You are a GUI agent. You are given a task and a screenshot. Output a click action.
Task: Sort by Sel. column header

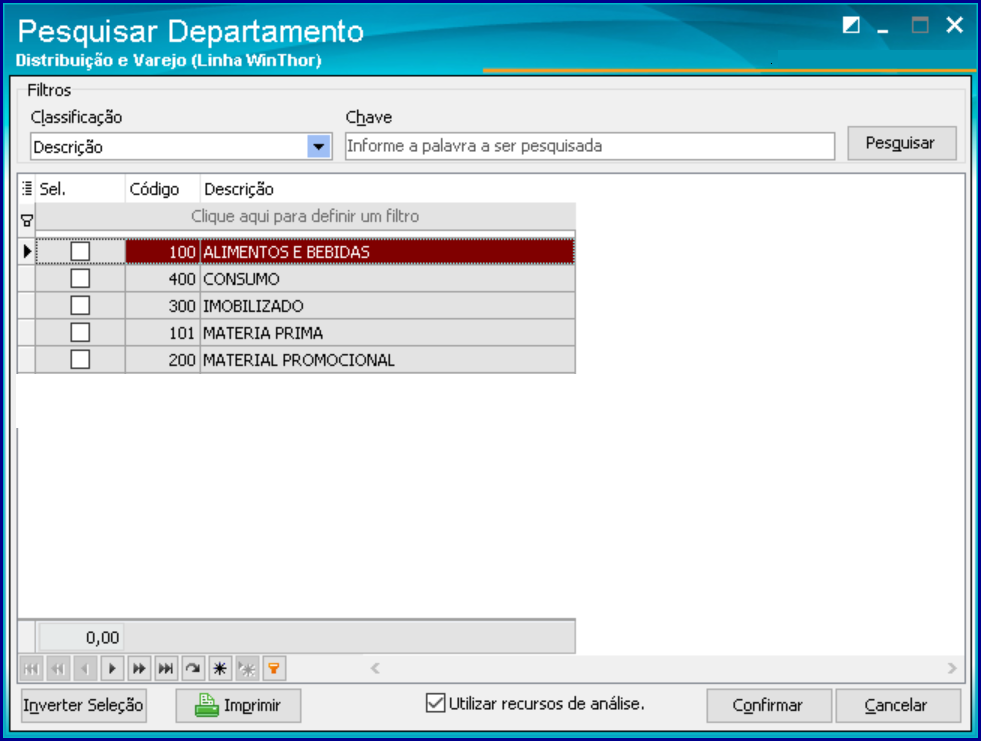coord(80,189)
